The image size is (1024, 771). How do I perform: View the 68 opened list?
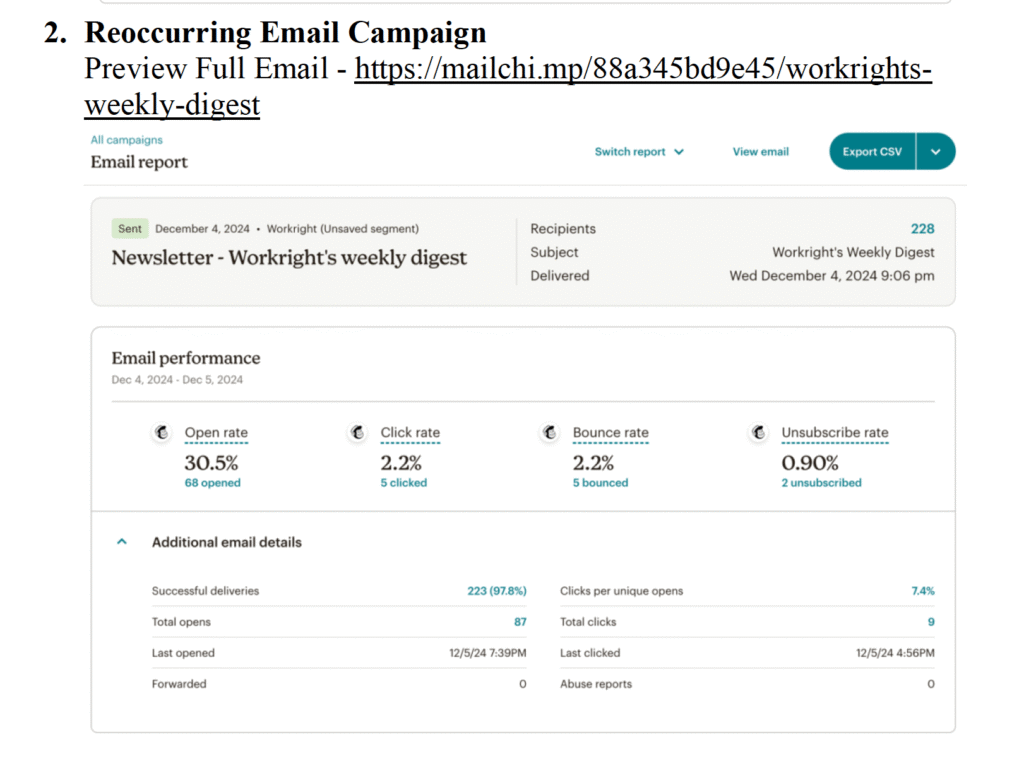(x=212, y=483)
